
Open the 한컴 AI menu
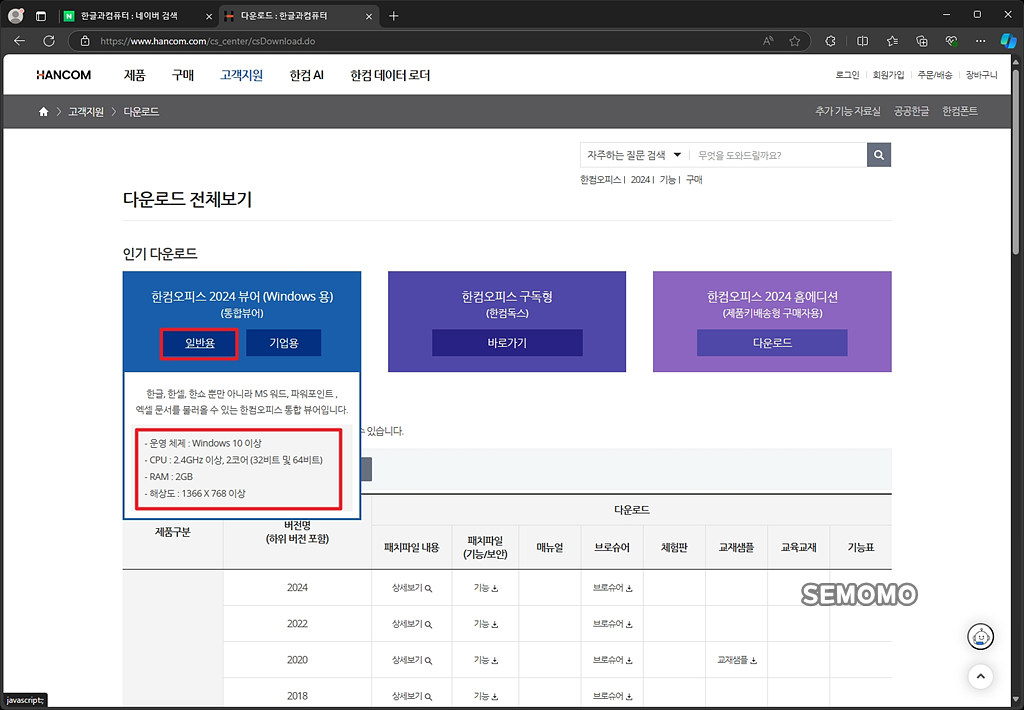point(306,75)
